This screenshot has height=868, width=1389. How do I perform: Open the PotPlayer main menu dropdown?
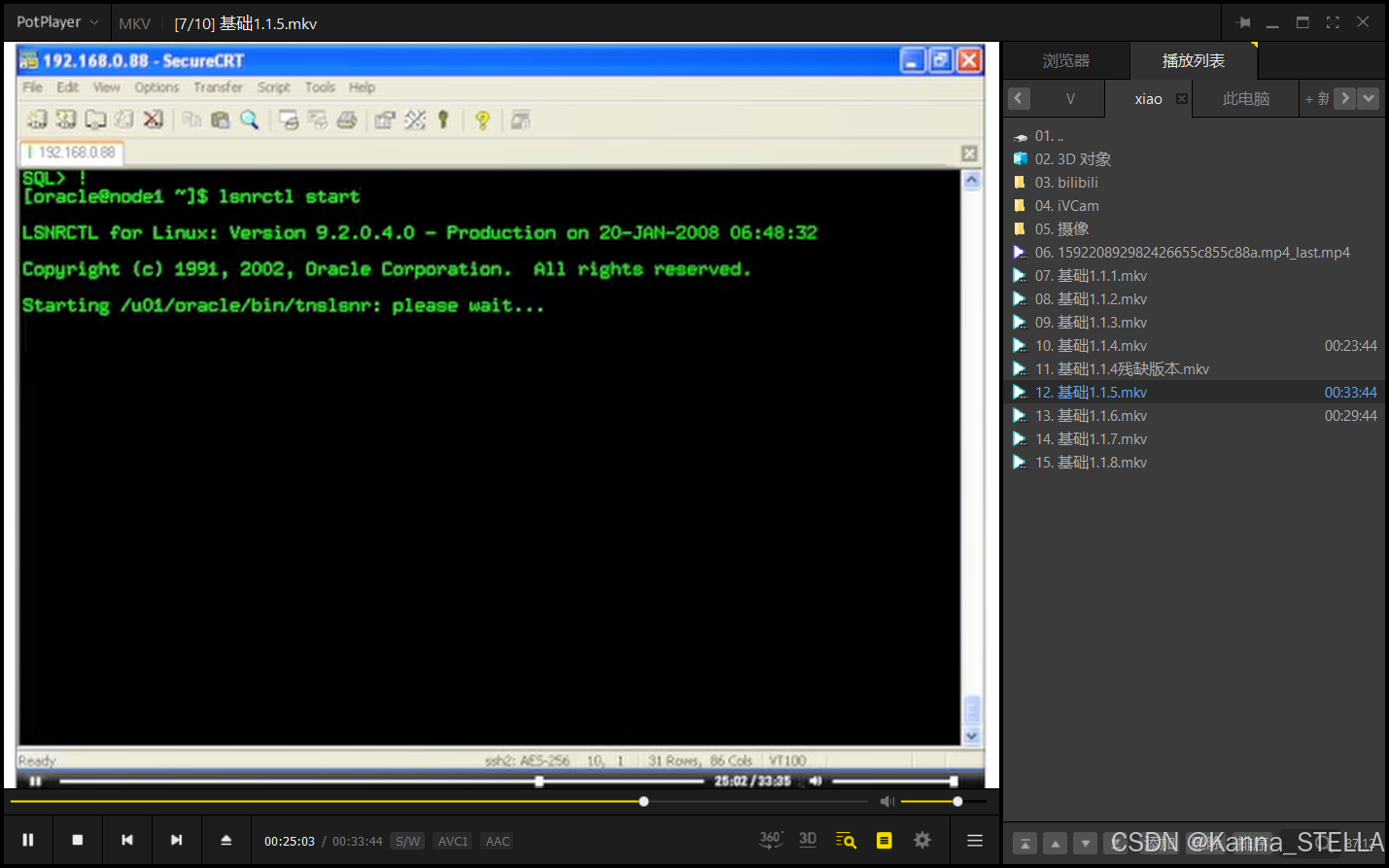point(57,22)
